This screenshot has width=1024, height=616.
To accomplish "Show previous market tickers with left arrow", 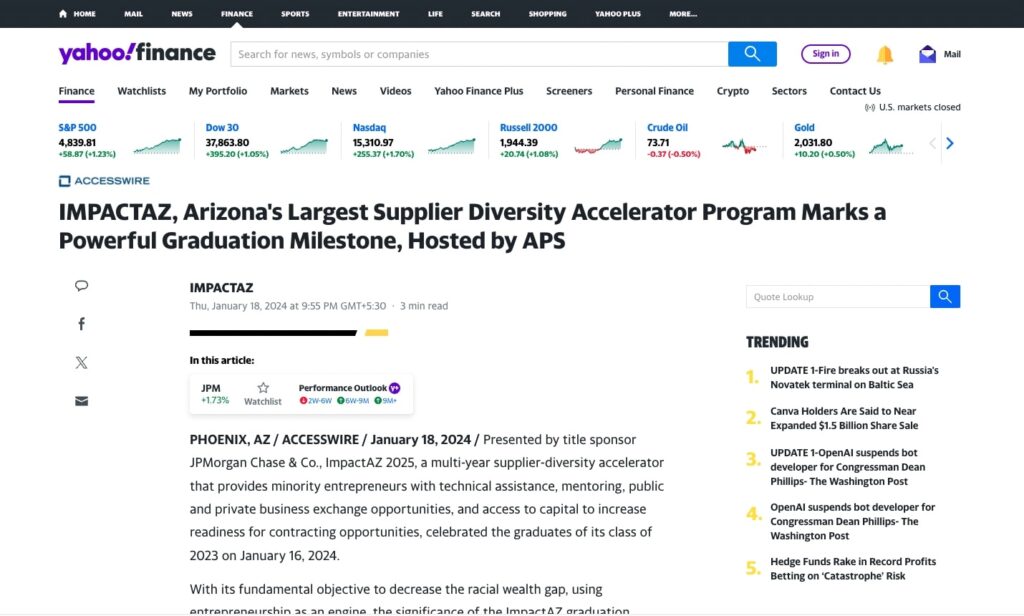I will (x=933, y=143).
